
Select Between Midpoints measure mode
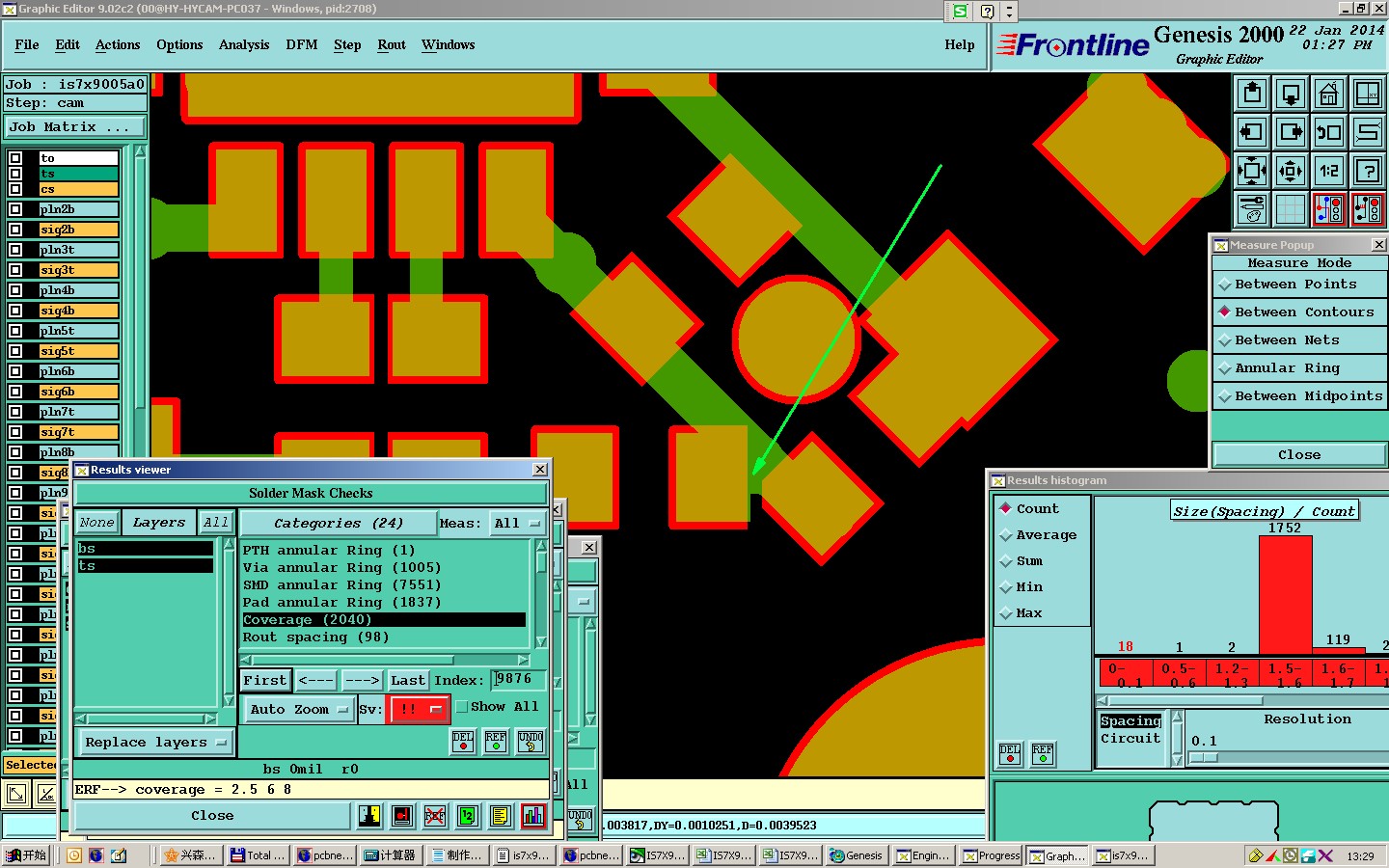(1299, 396)
